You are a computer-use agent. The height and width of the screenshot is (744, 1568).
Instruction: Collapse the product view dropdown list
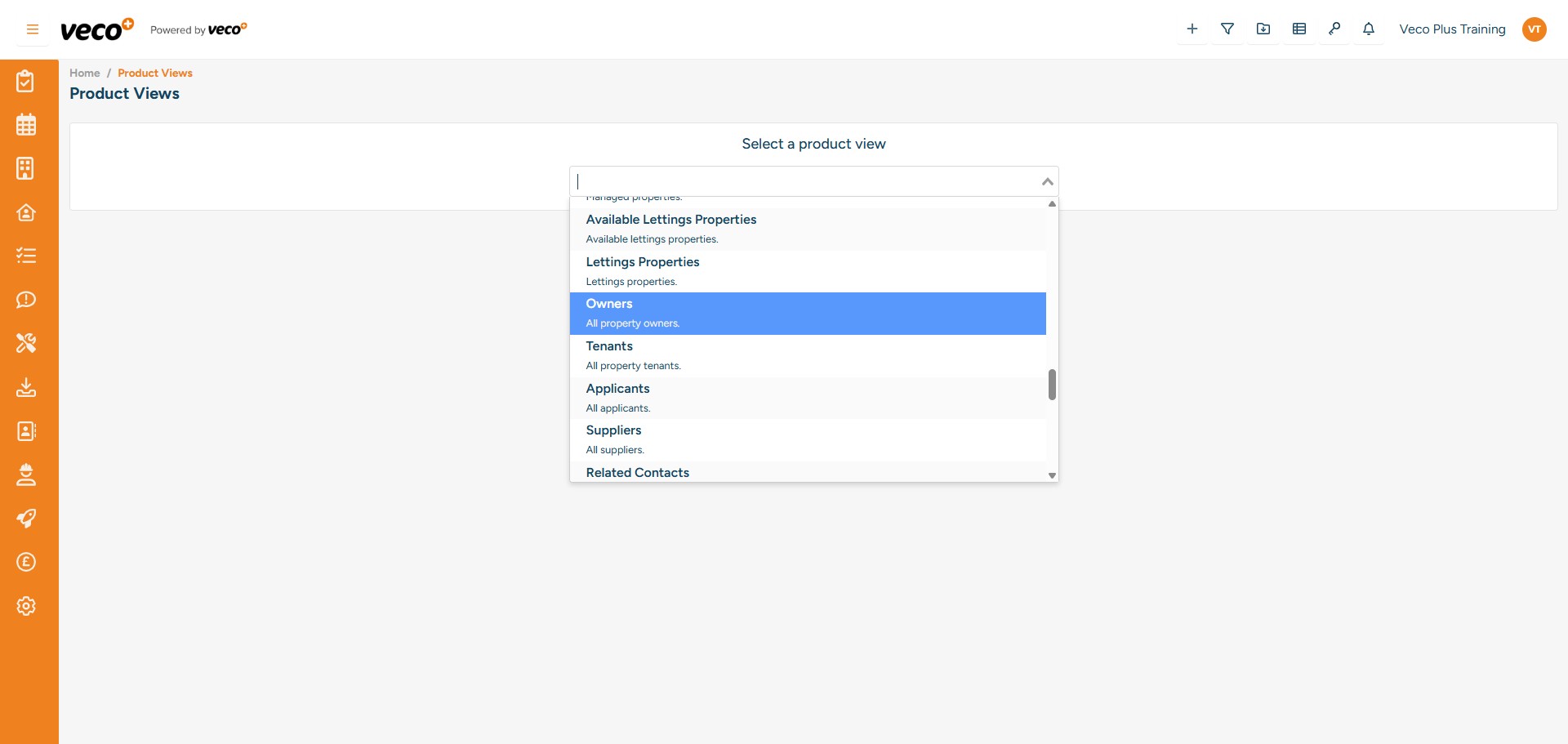1046,180
